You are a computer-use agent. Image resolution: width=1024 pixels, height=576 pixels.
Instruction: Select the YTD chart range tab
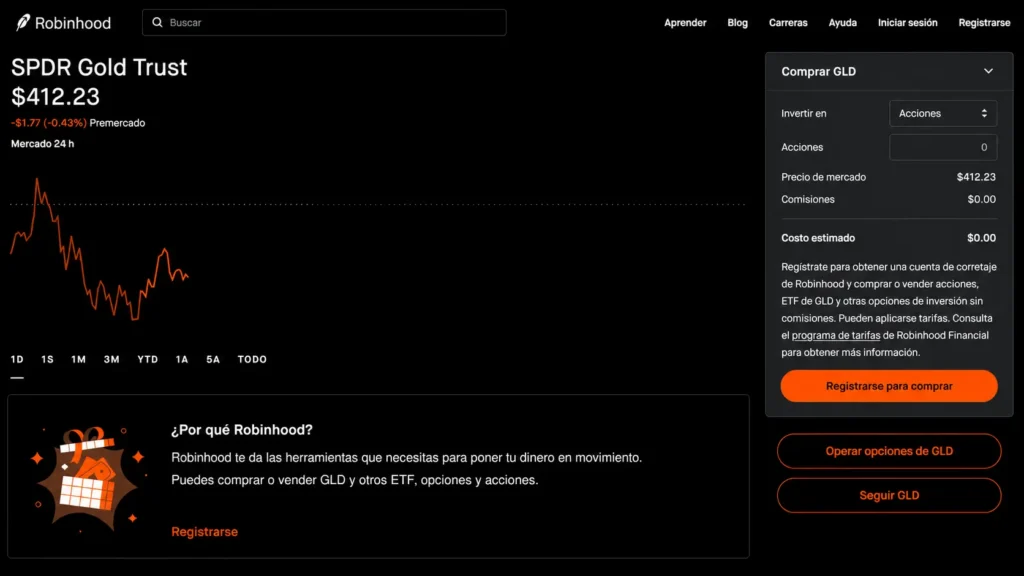(x=148, y=360)
